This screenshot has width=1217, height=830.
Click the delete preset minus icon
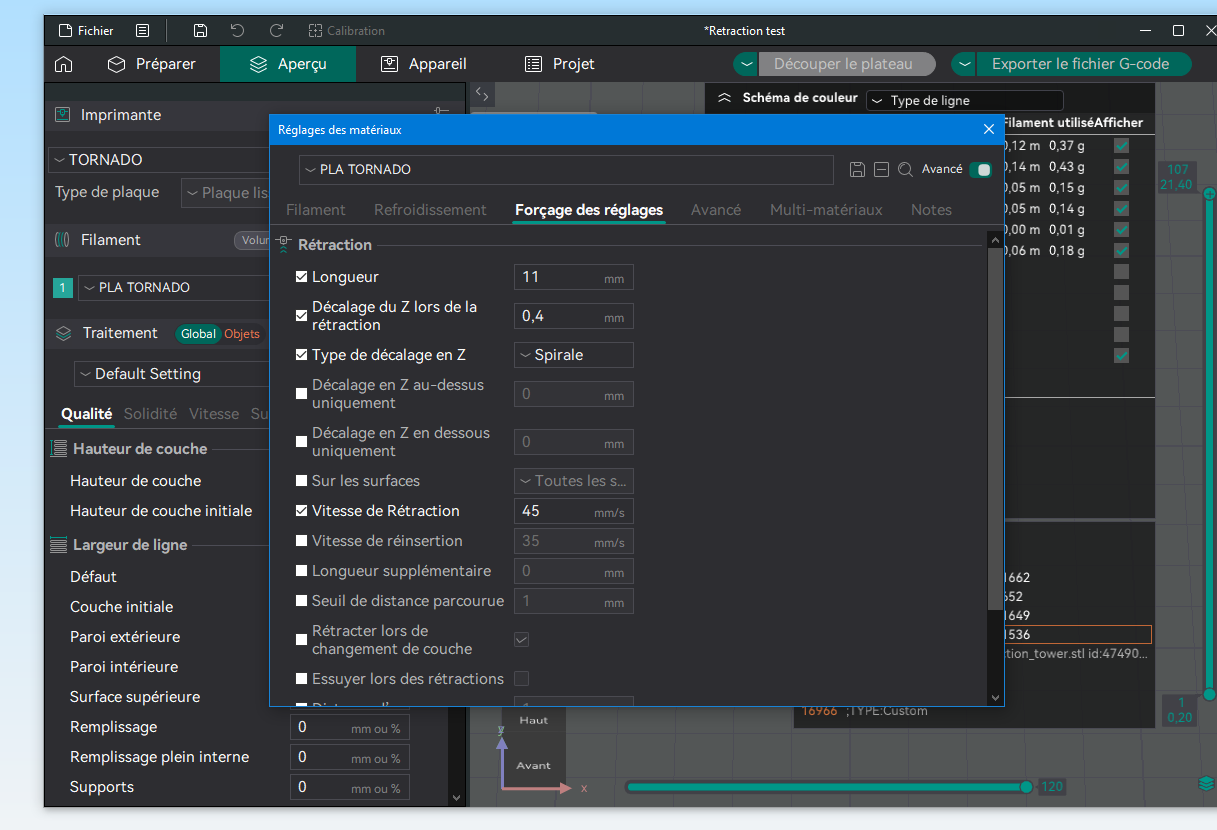[x=881, y=170]
